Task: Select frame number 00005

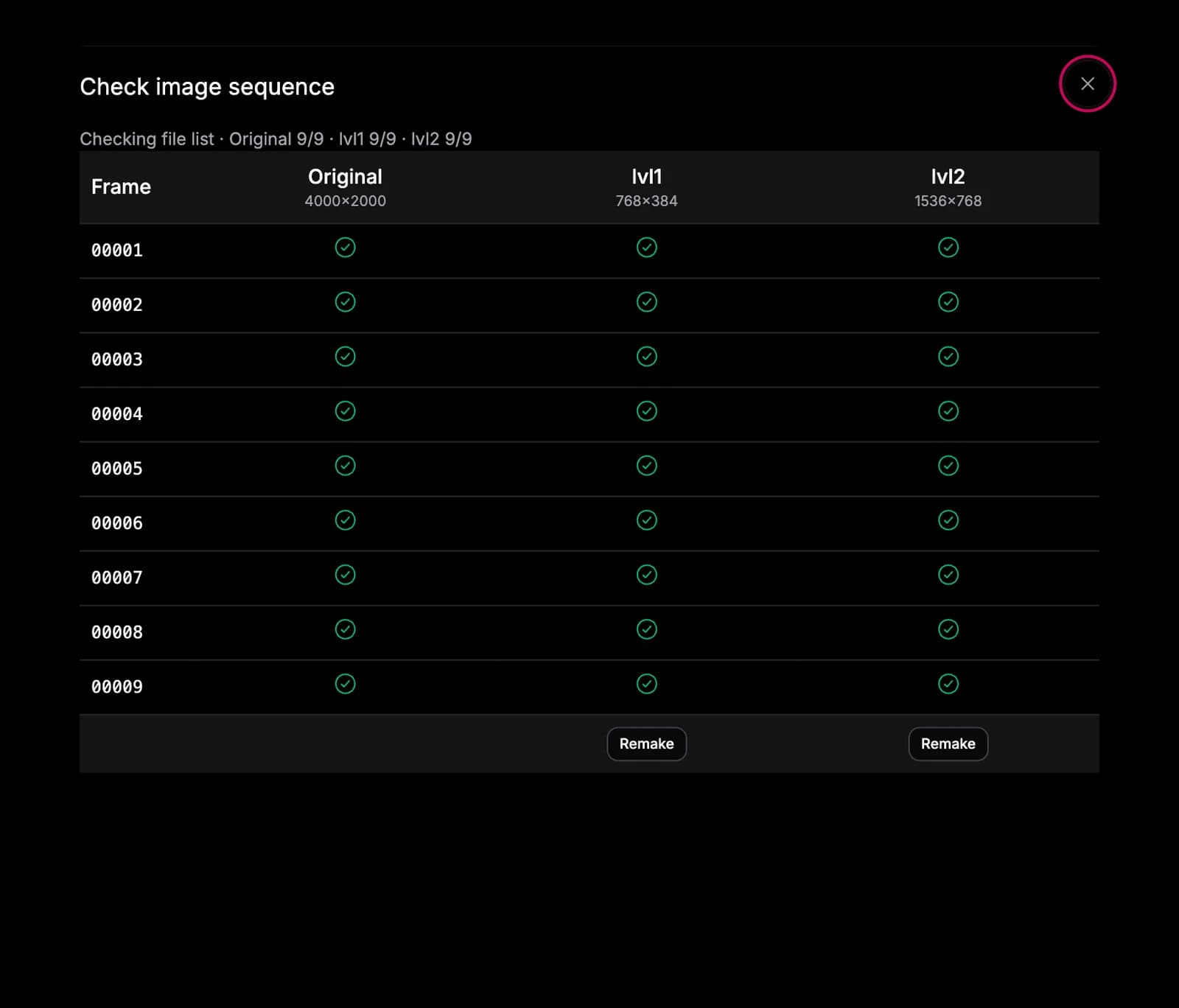Action: (116, 469)
